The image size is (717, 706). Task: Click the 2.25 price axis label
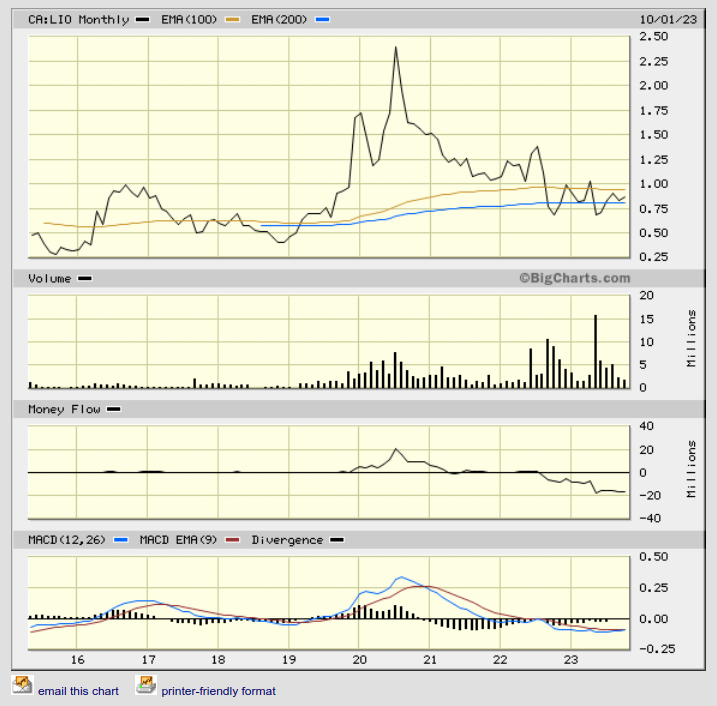(x=653, y=61)
